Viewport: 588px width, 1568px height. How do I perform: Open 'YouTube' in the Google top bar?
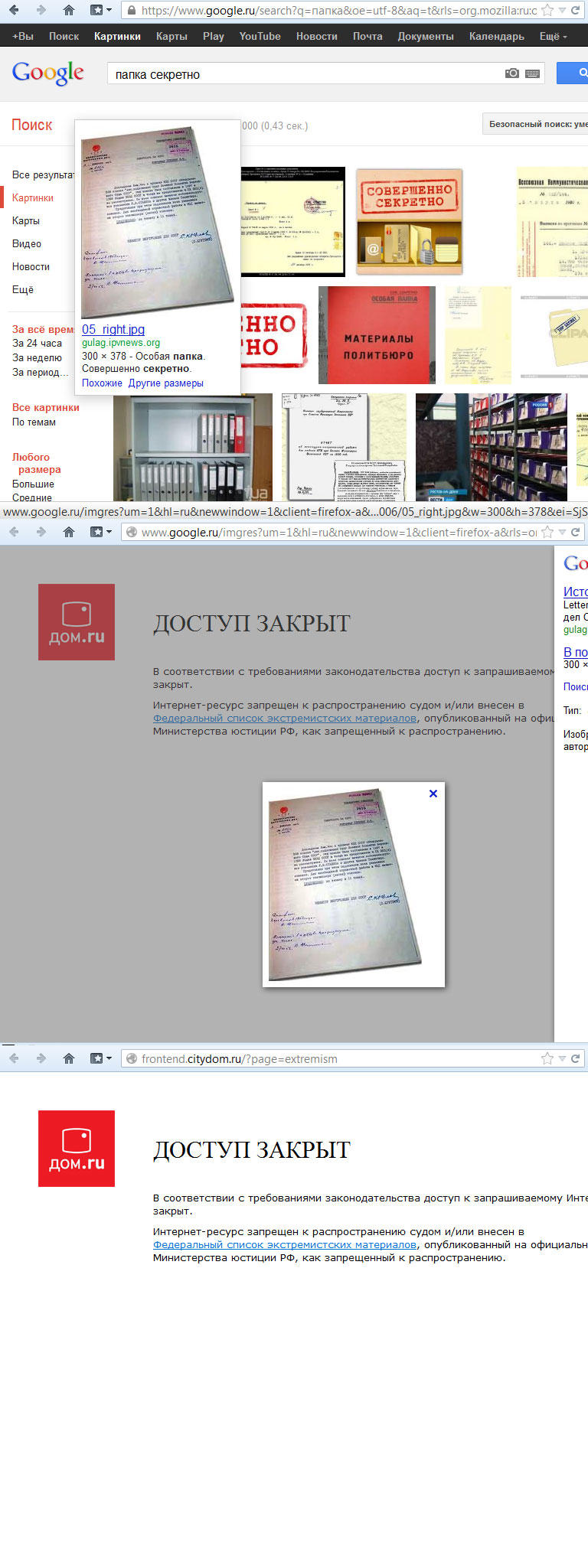coord(260,36)
